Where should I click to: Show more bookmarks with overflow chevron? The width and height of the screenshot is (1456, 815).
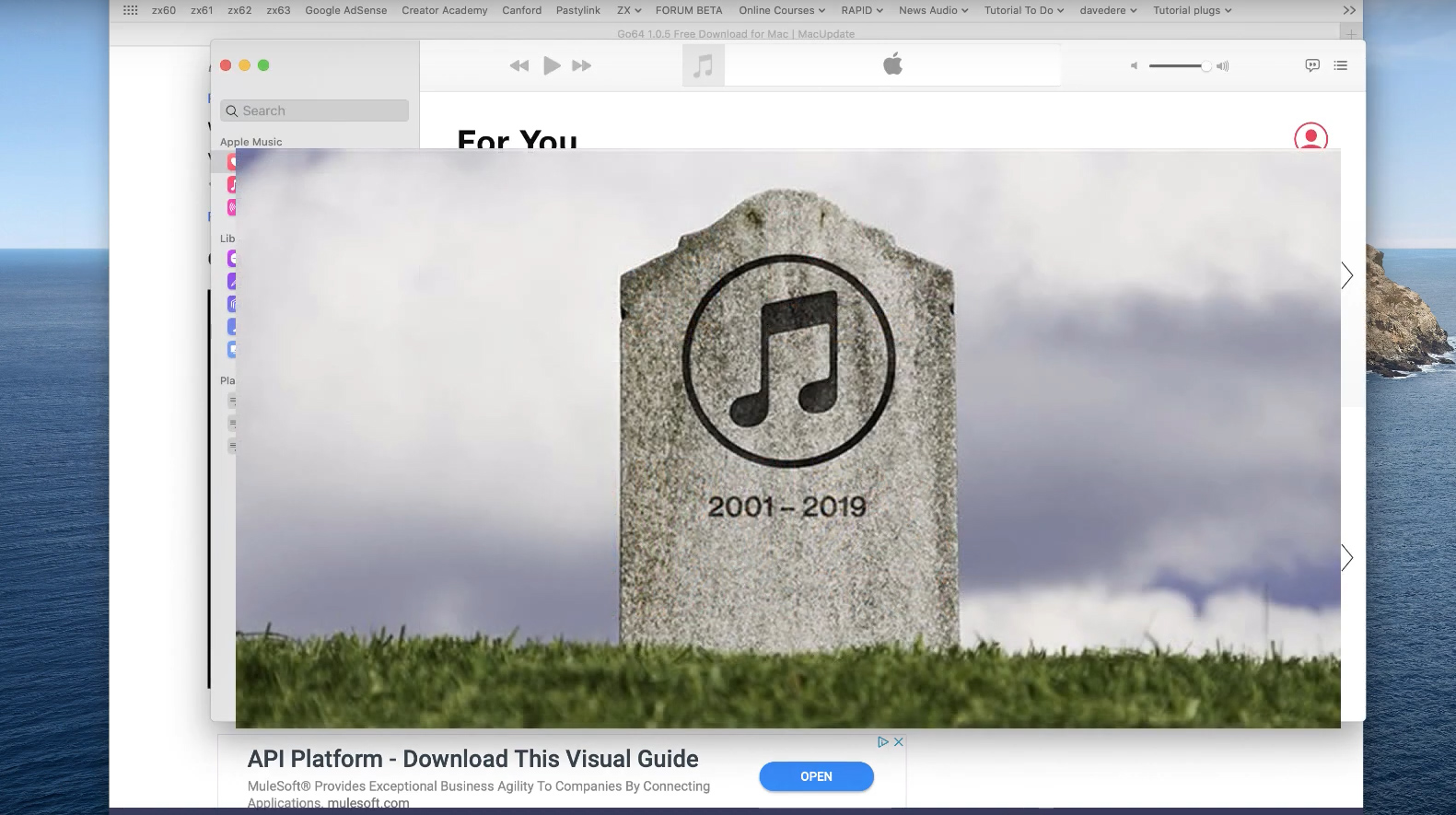click(1349, 10)
